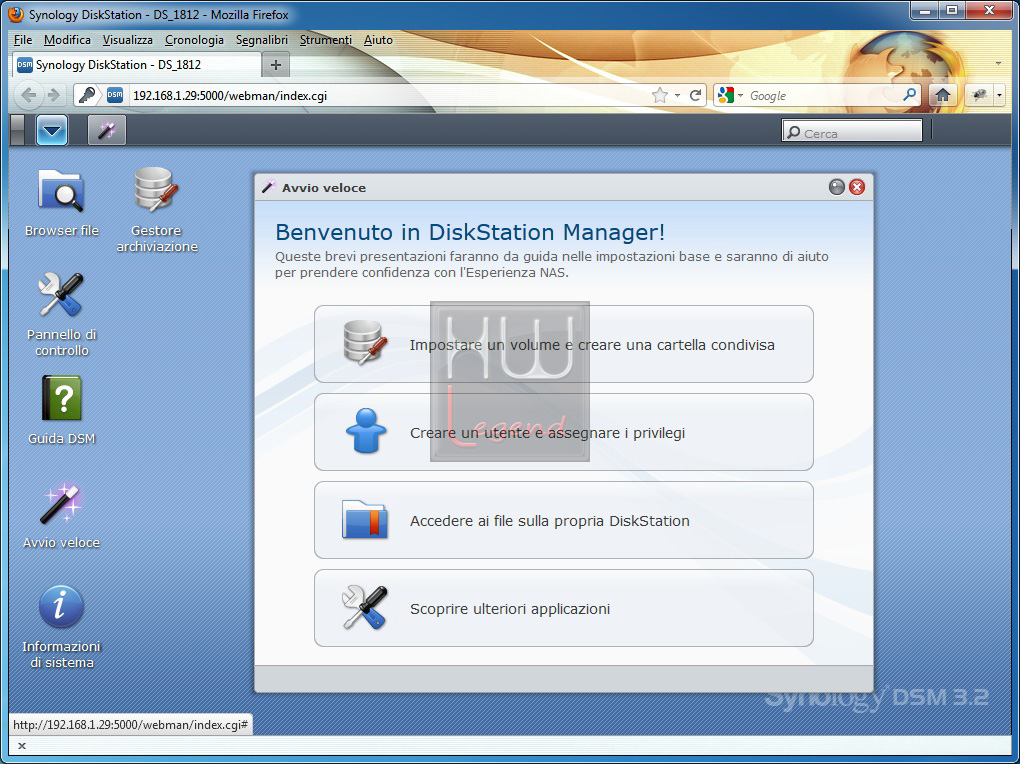The height and width of the screenshot is (764, 1020).
Task: Reload the page with refresh icon
Action: point(695,96)
